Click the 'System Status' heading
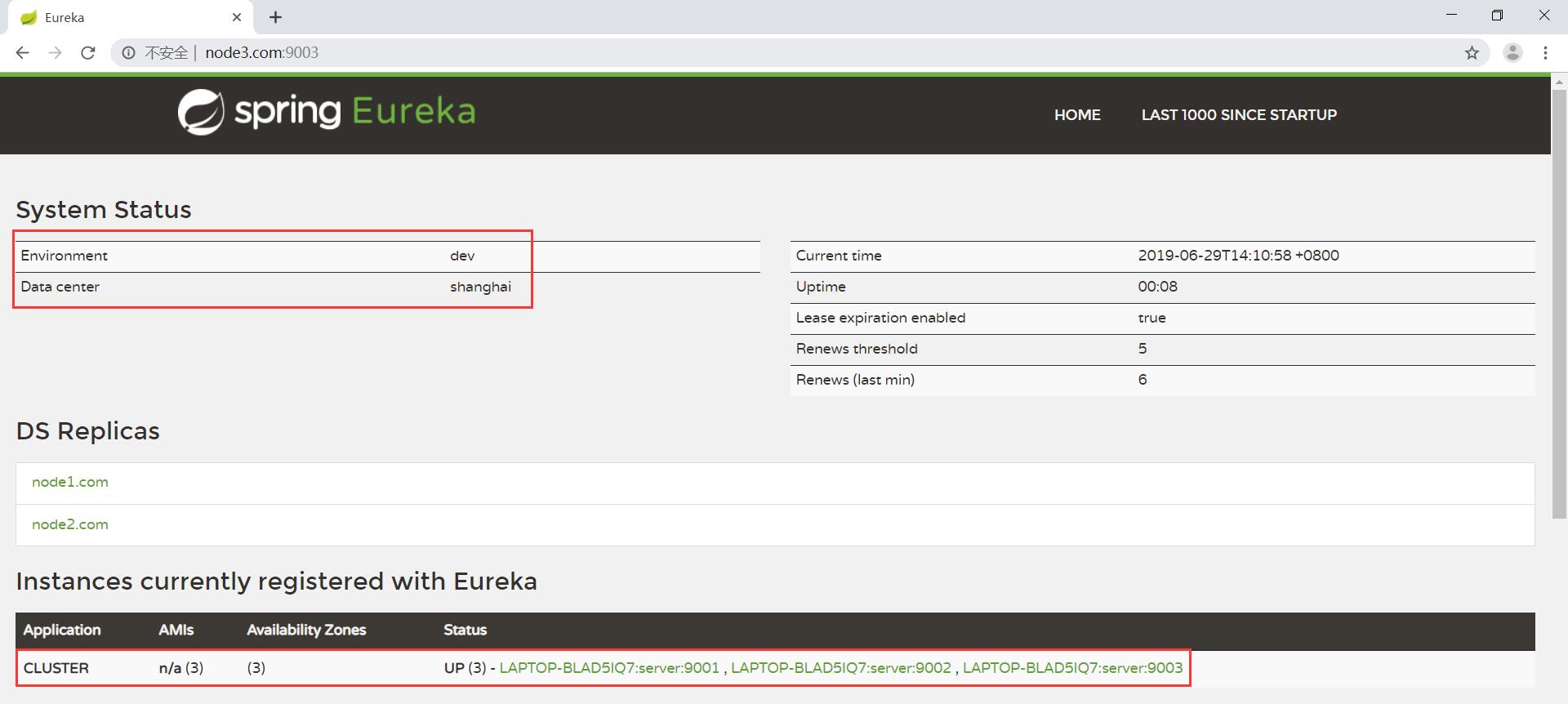Screen dimensions: 1568x704 pos(104,210)
